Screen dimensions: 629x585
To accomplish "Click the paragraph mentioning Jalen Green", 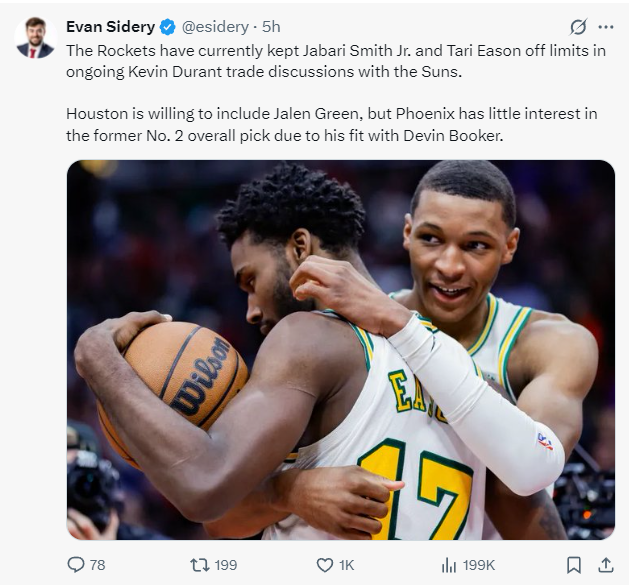I will 331,123.
